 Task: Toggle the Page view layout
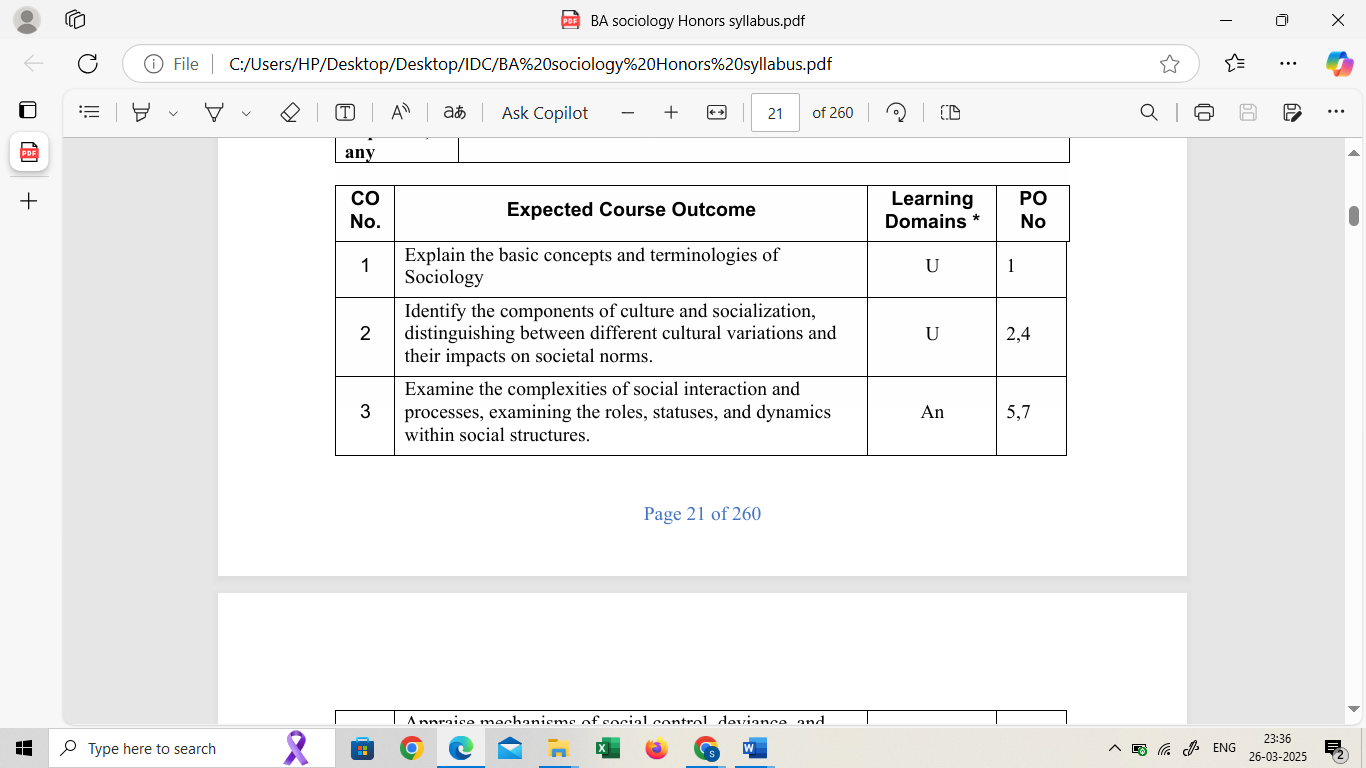coord(950,113)
